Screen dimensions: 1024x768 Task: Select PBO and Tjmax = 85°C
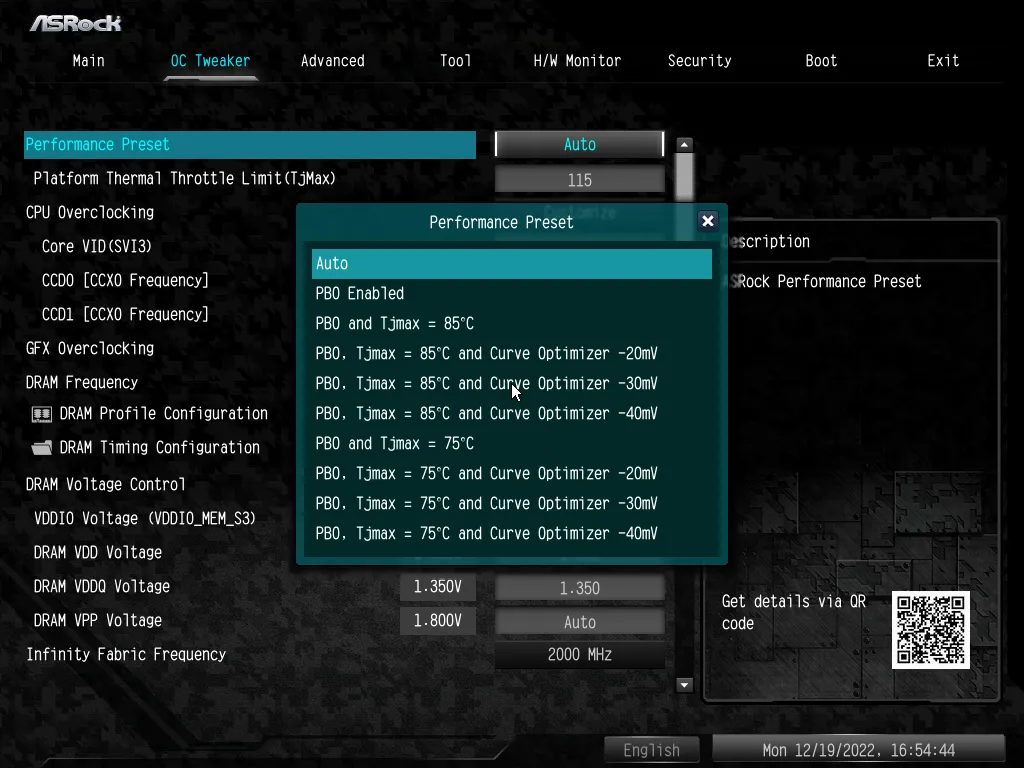coord(511,324)
